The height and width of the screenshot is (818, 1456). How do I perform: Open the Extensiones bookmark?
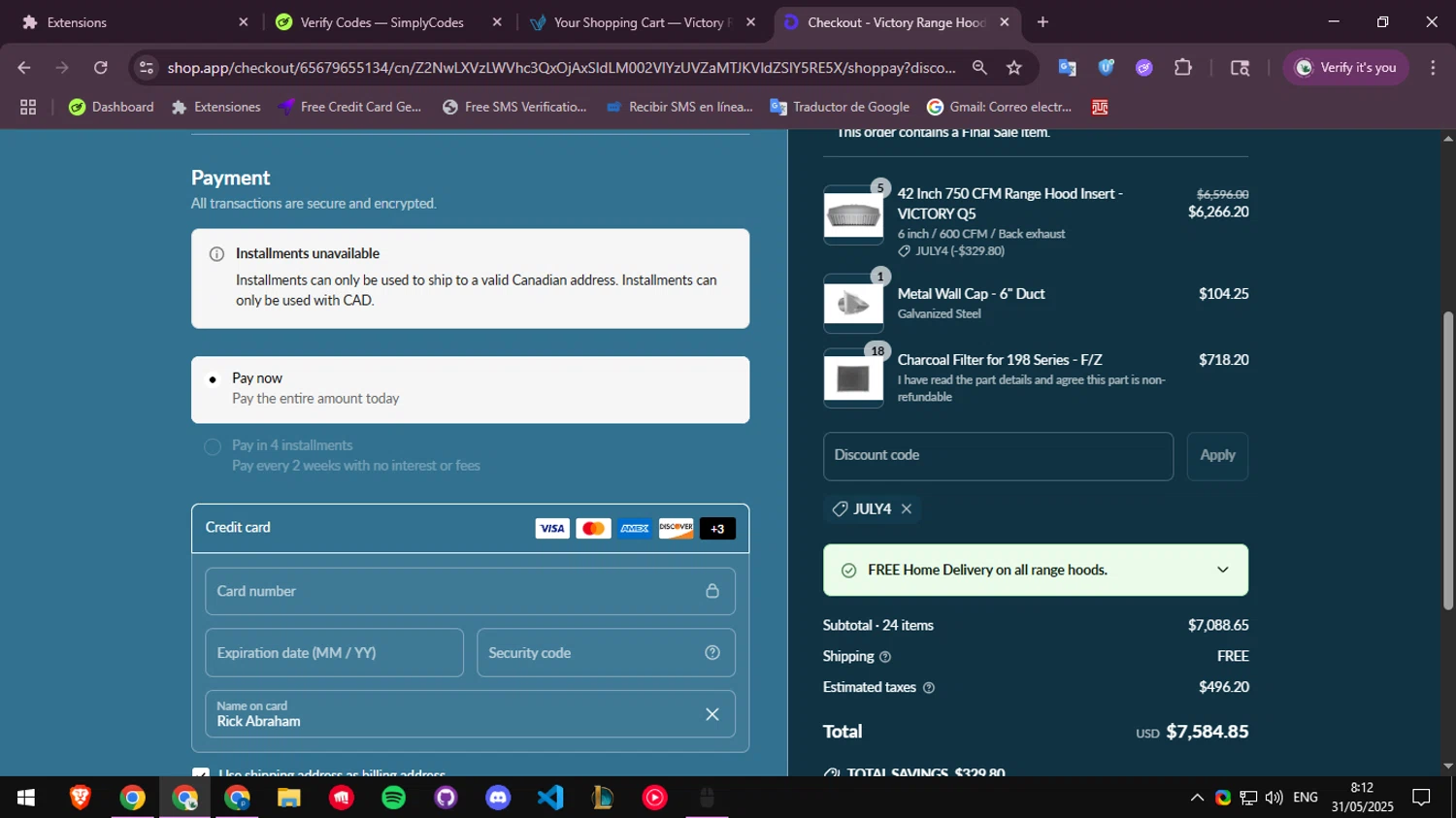(x=216, y=107)
